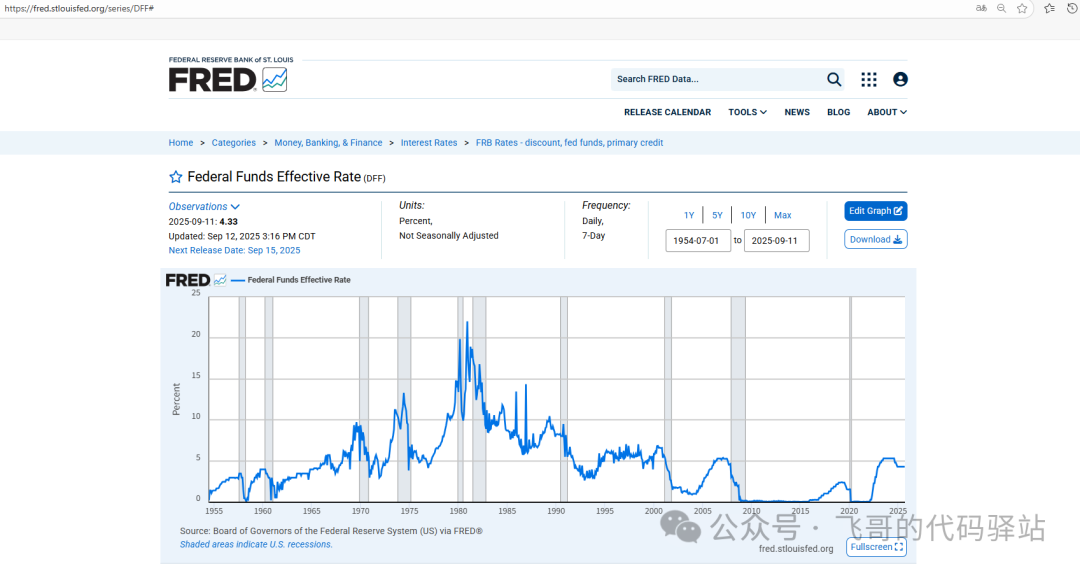This screenshot has width=1080, height=571.
Task: Click the 1980 label on the x-axis
Action: [458, 511]
